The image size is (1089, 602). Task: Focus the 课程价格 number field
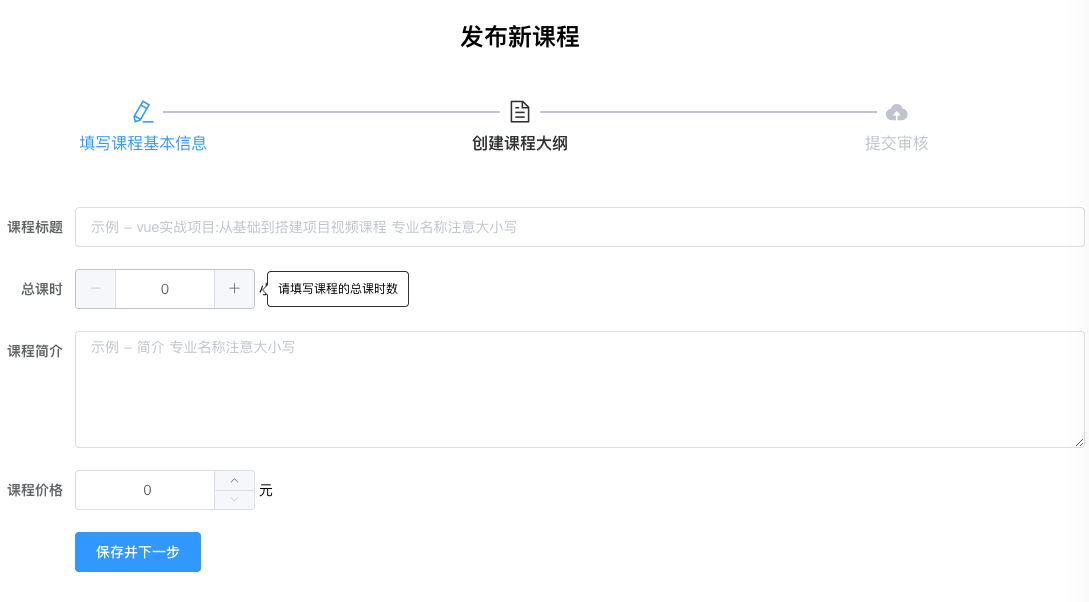(x=146, y=490)
